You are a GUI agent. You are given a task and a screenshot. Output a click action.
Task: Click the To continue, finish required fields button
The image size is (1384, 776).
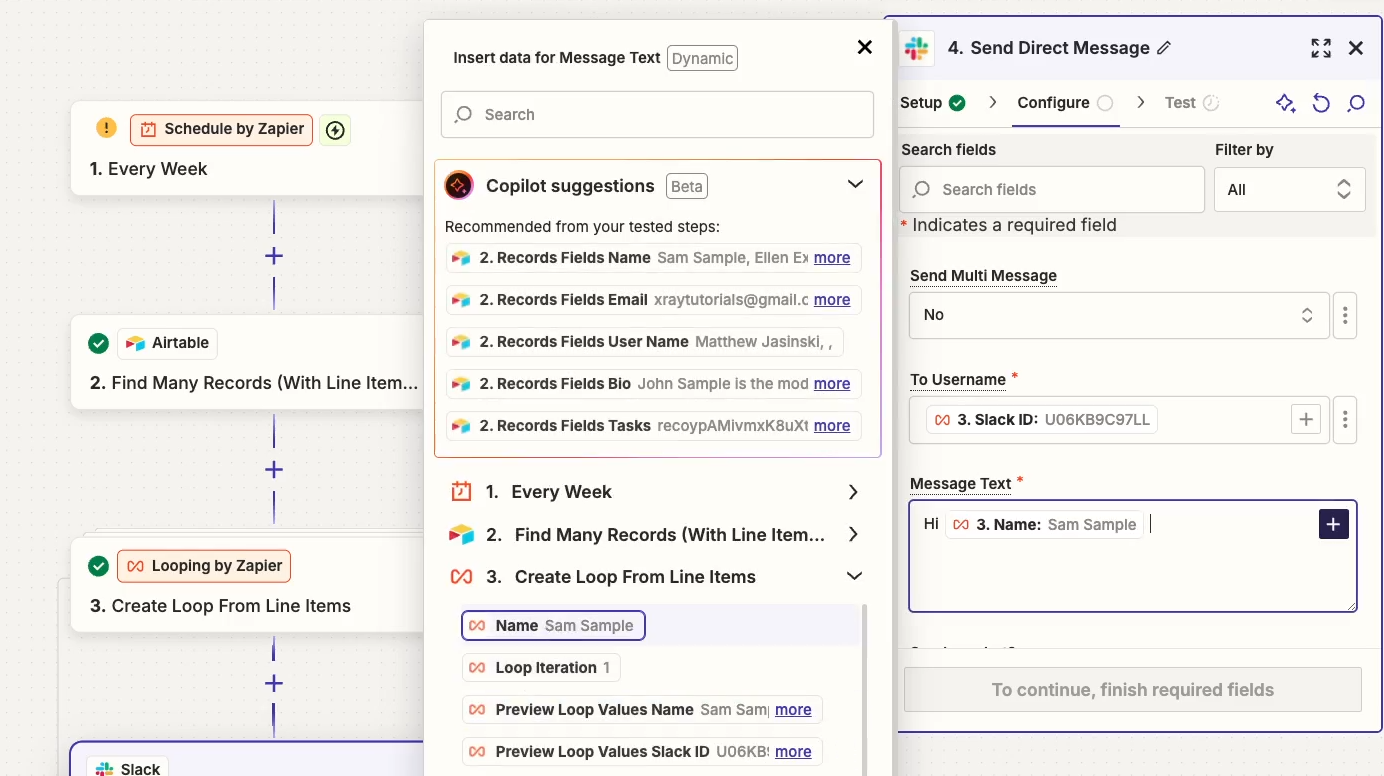(x=1133, y=690)
